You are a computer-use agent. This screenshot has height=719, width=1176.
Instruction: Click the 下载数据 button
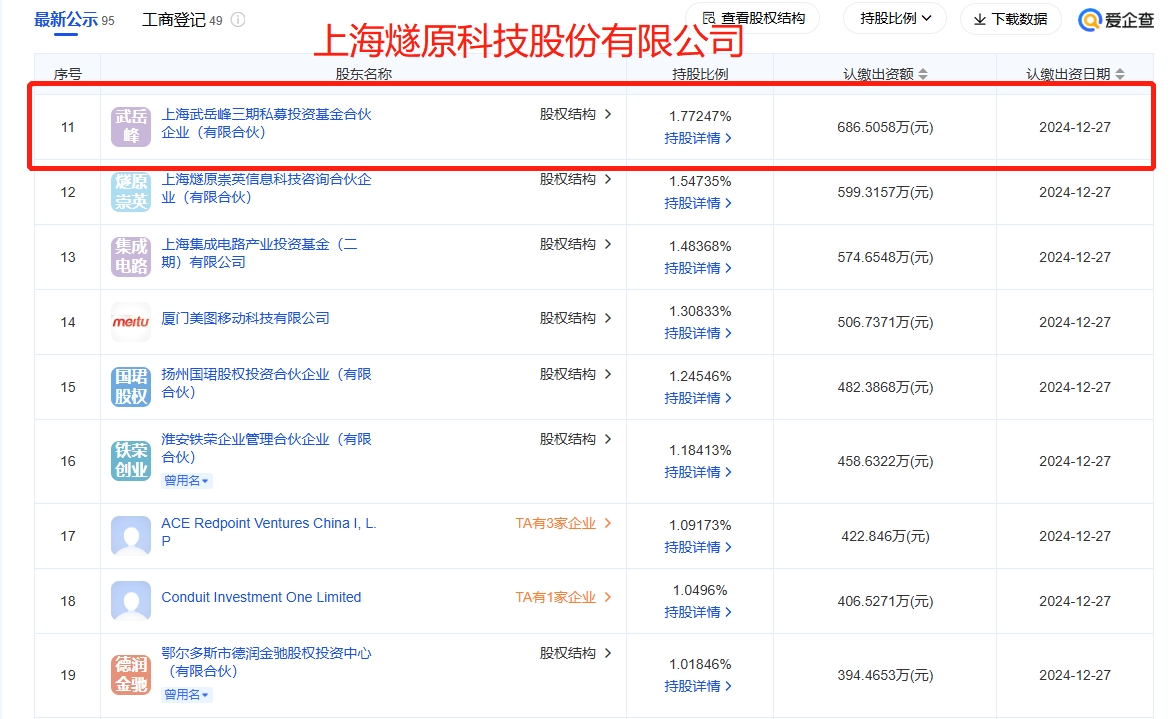(1010, 19)
